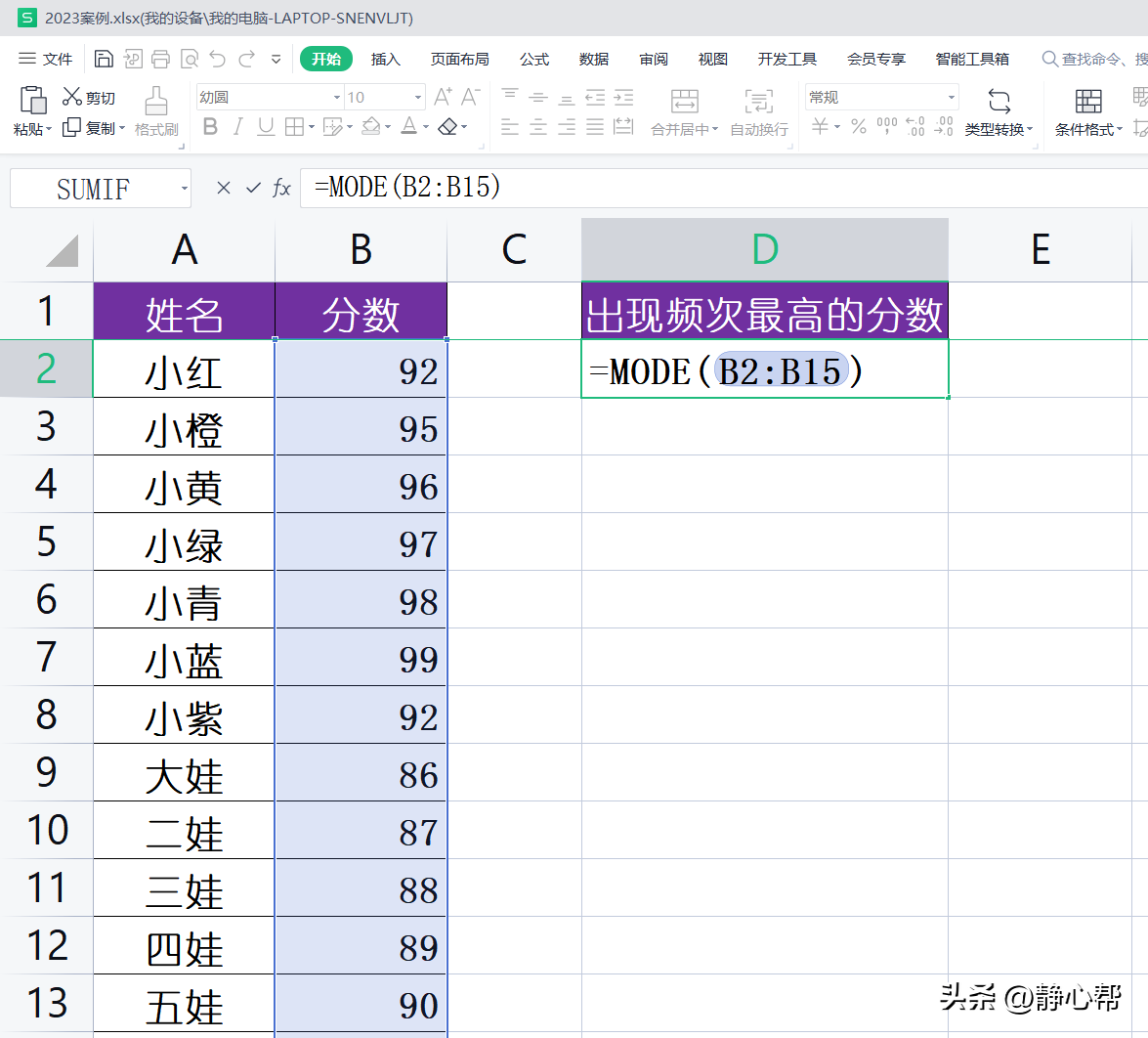Click the justify alignment icon

tap(595, 127)
